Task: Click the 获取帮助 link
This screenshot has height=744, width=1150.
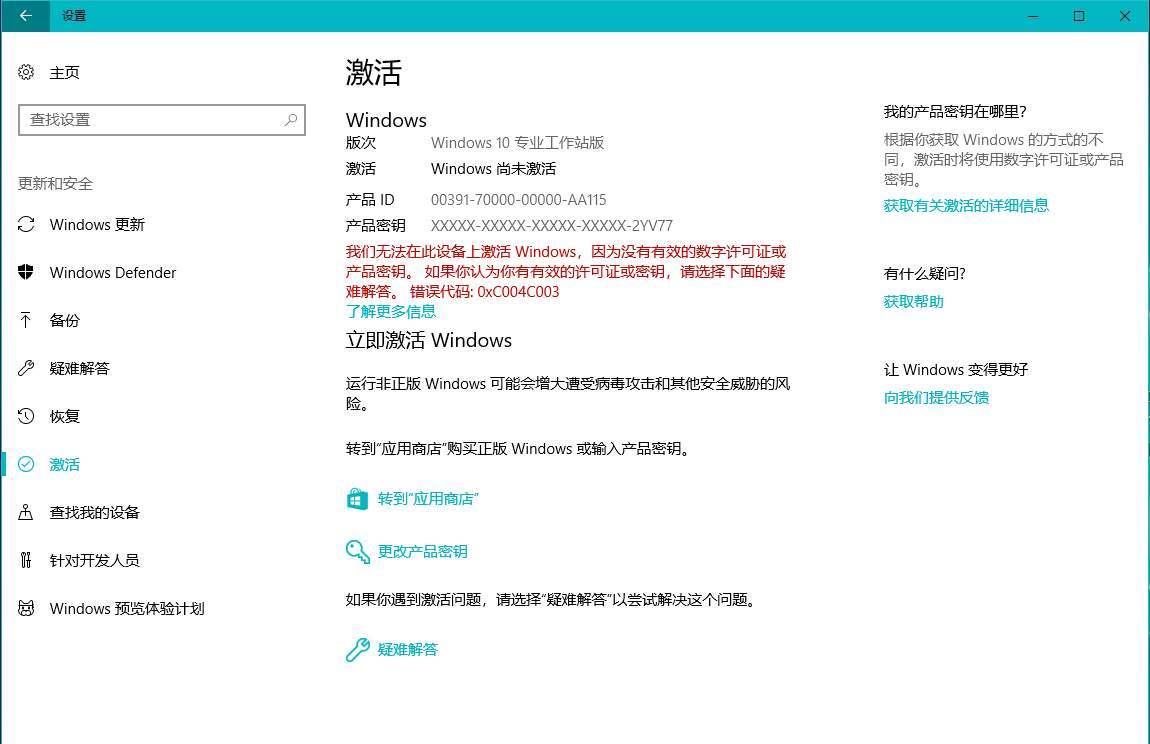Action: point(913,302)
